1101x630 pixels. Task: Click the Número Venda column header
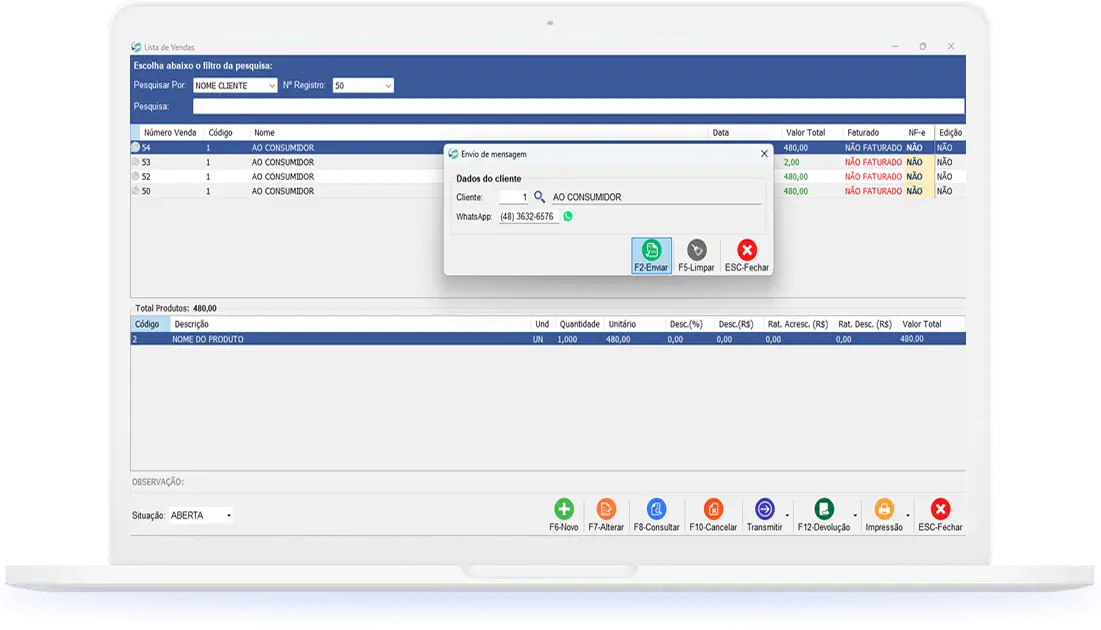pos(170,132)
